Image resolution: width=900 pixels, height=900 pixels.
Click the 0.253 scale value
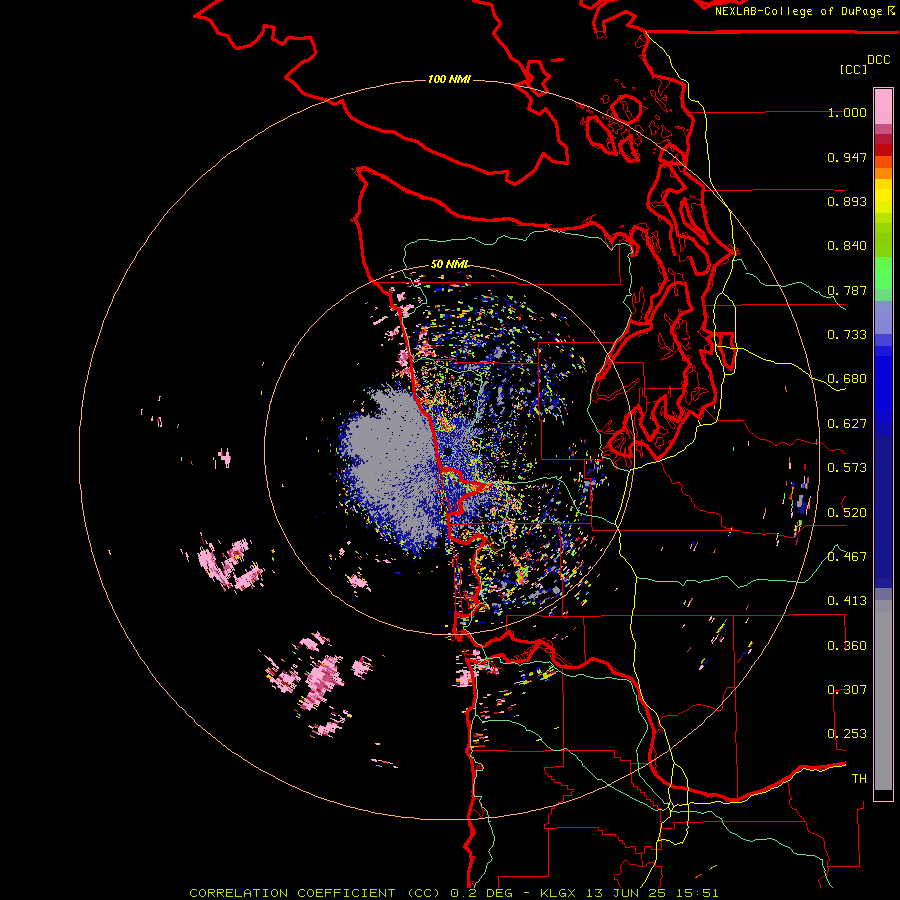point(847,734)
